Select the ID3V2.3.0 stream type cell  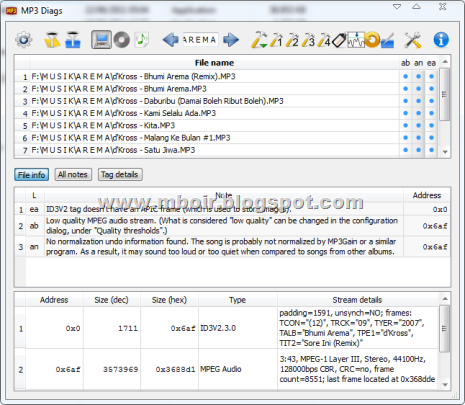(x=238, y=328)
